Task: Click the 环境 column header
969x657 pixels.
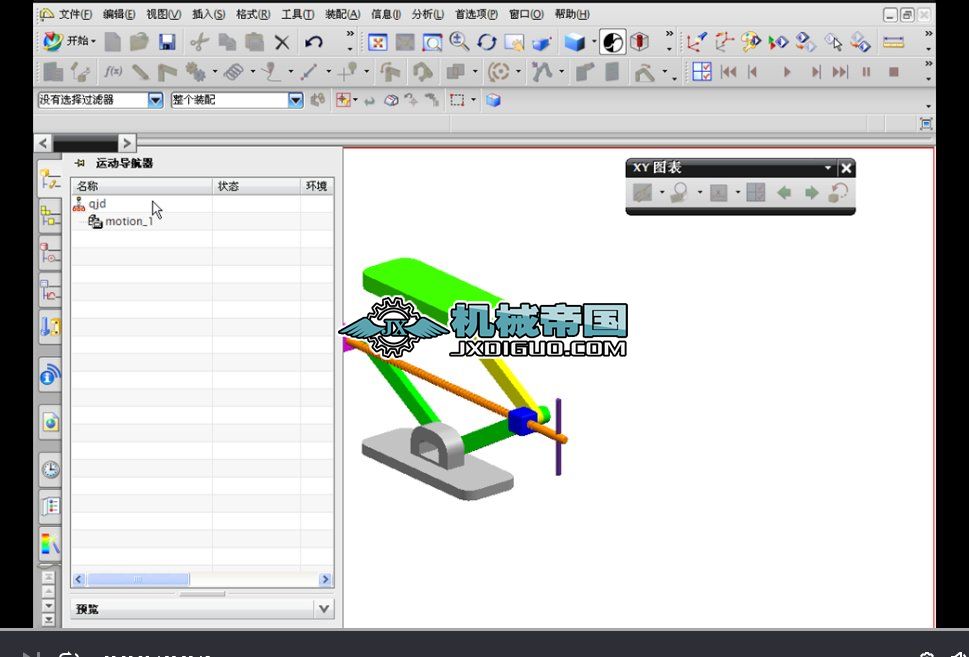Action: coord(317,186)
